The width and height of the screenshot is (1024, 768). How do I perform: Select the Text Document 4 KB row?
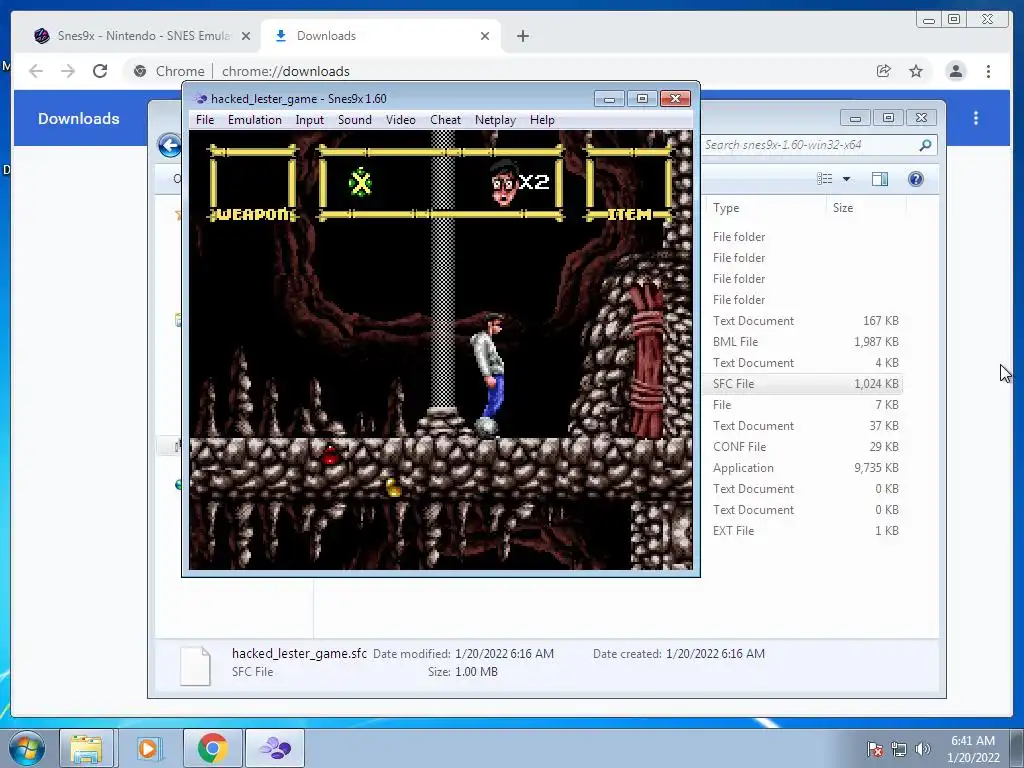804,362
